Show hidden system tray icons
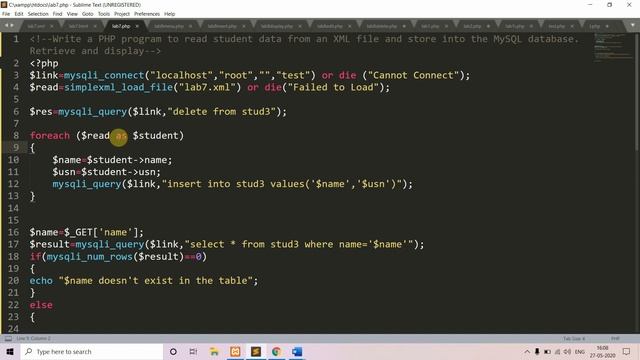 pos(527,352)
